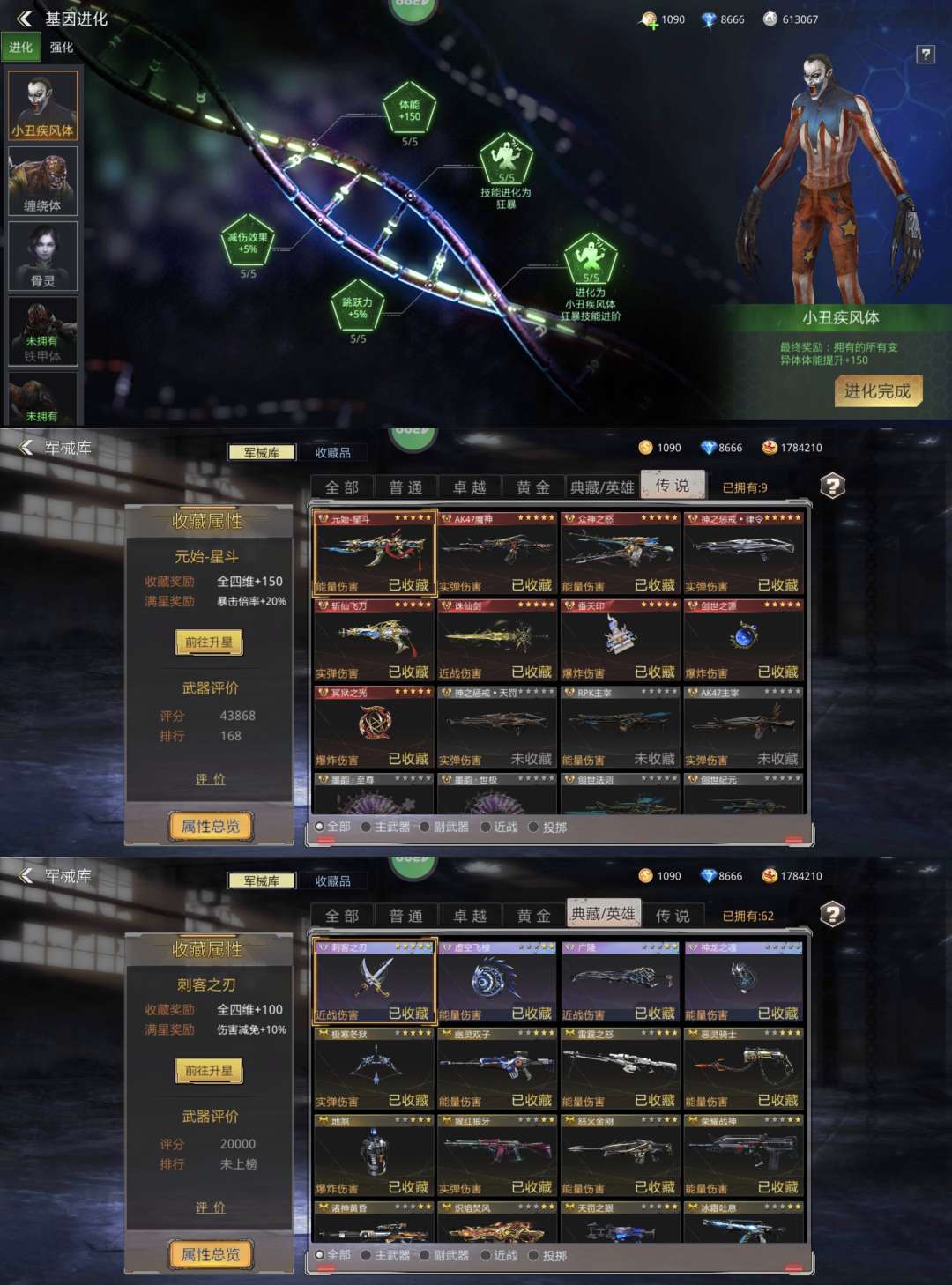Click 前往升星 under 元始-星斗
The width and height of the screenshot is (952, 1285).
(209, 642)
